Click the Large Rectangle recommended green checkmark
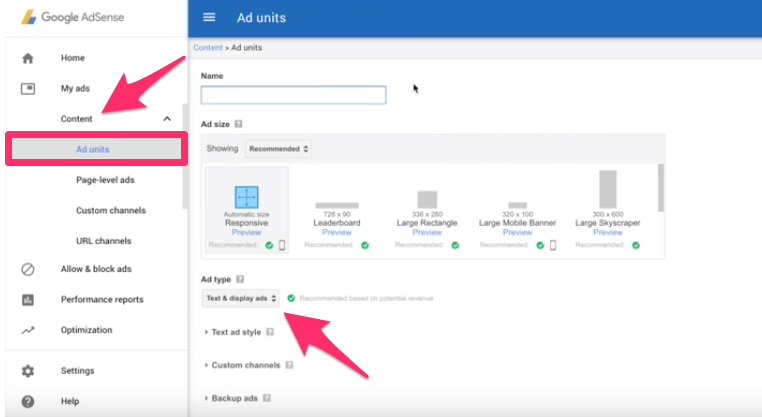The image size is (762, 417). 455,245
